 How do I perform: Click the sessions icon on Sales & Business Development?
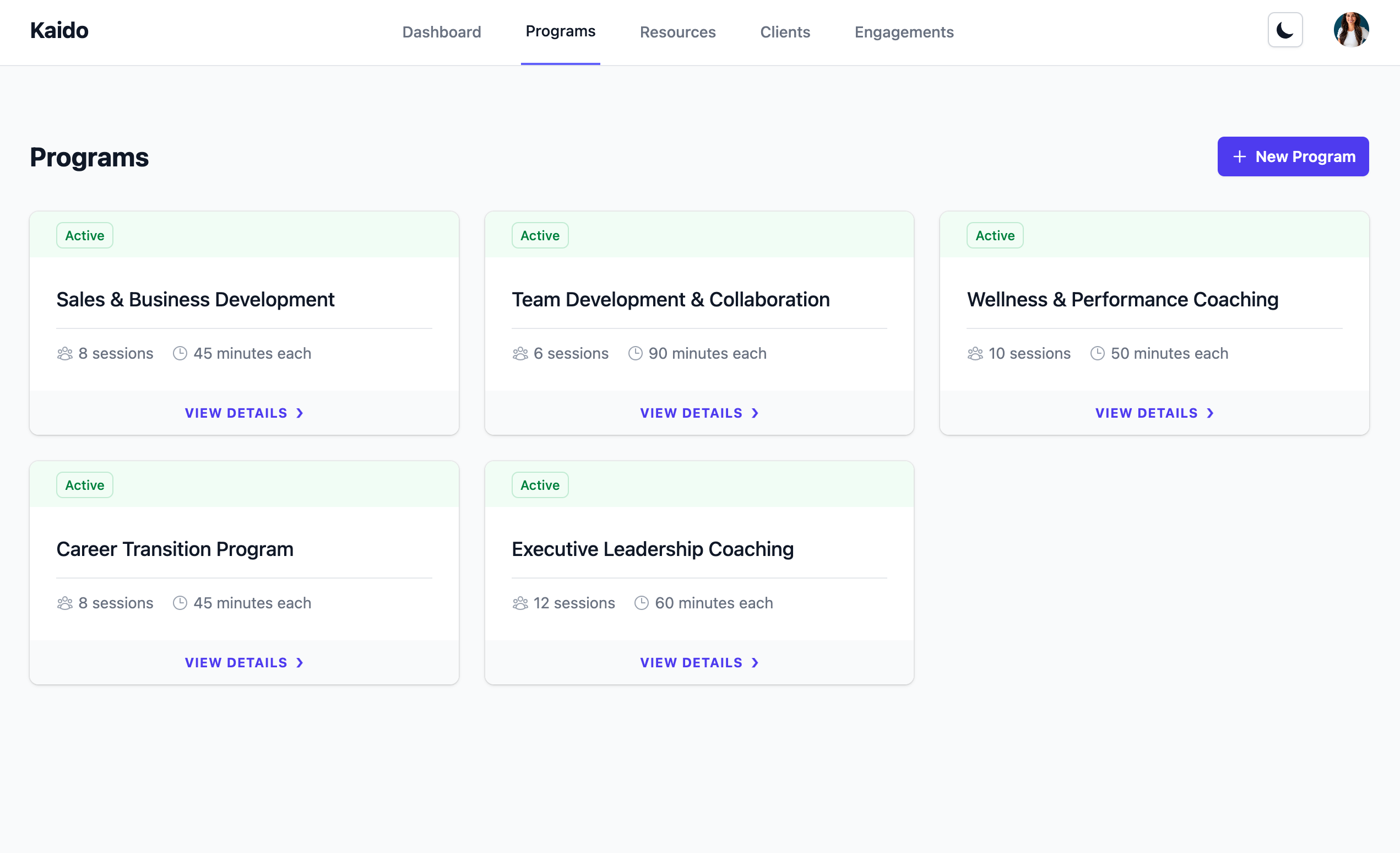(x=64, y=353)
